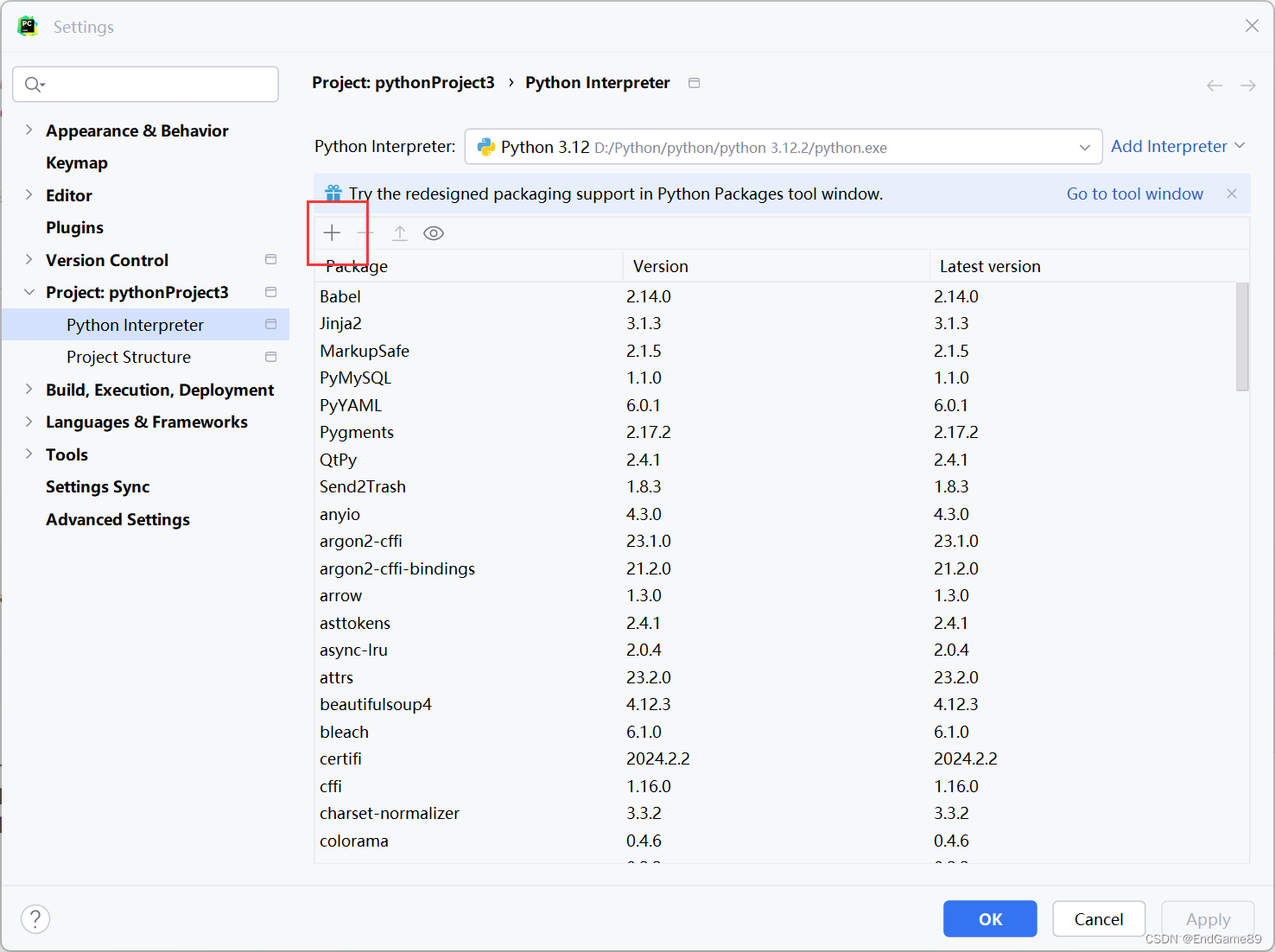This screenshot has height=952, width=1275.
Task: Open the Add Interpreter dropdown
Action: pyautogui.click(x=1178, y=146)
